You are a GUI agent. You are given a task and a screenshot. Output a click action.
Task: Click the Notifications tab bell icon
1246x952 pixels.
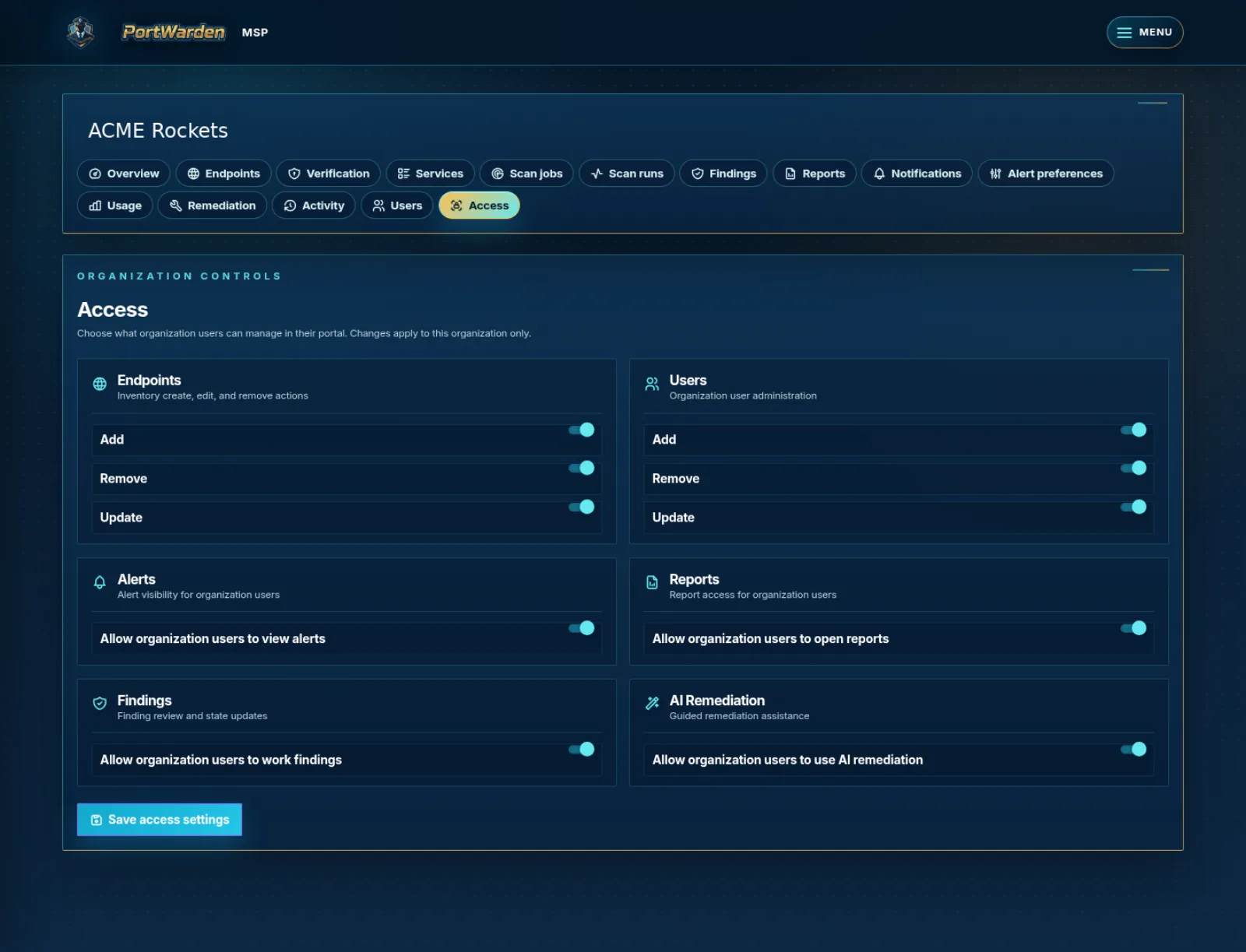879,174
